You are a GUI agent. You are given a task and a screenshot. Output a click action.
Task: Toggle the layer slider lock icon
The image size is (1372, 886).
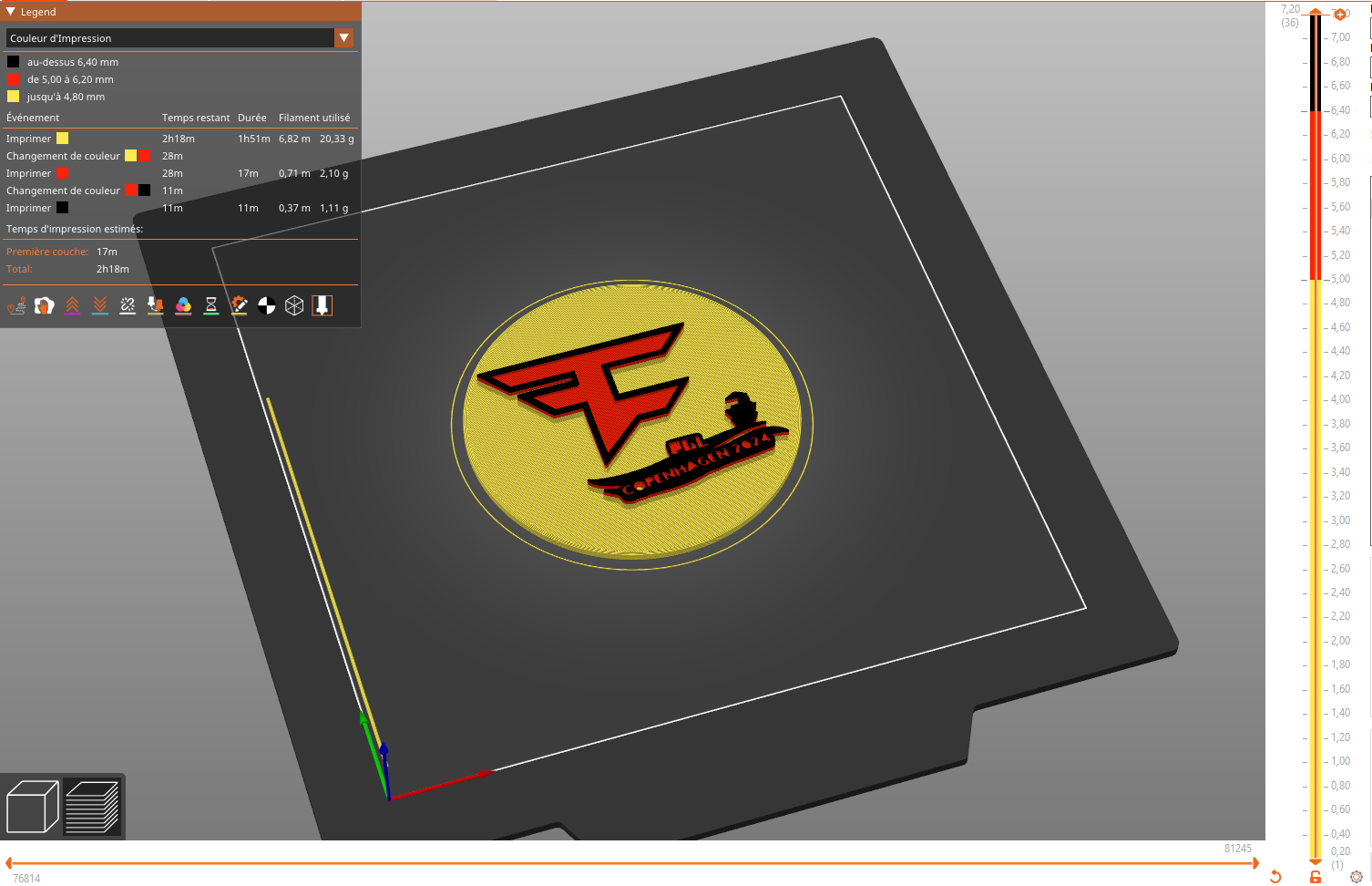tap(1315, 877)
